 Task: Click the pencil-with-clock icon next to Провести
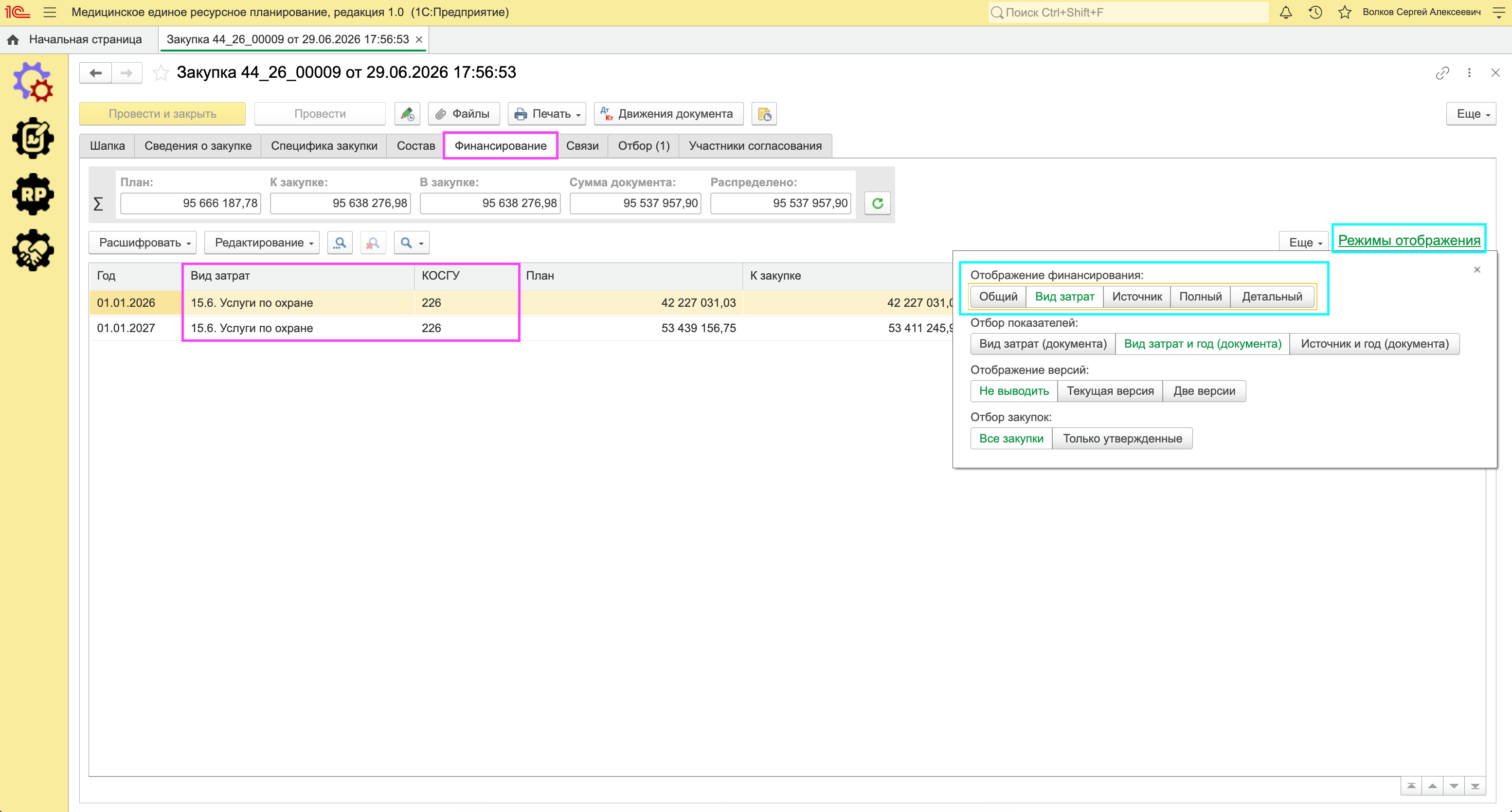click(407, 114)
